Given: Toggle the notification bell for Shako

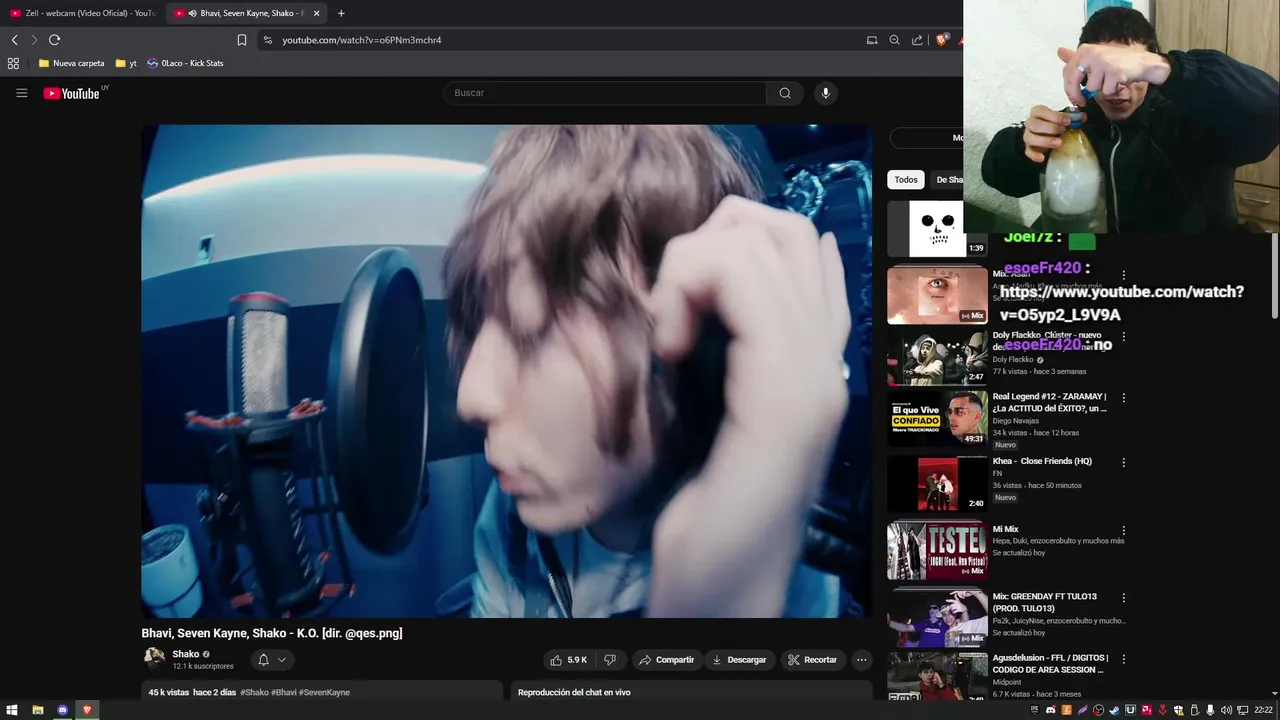Looking at the screenshot, I should pos(263,660).
